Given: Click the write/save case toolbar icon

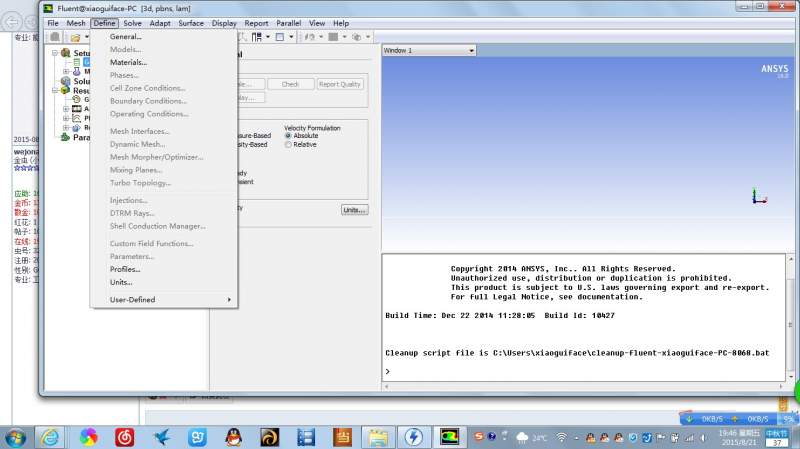Looking at the screenshot, I should (x=55, y=37).
